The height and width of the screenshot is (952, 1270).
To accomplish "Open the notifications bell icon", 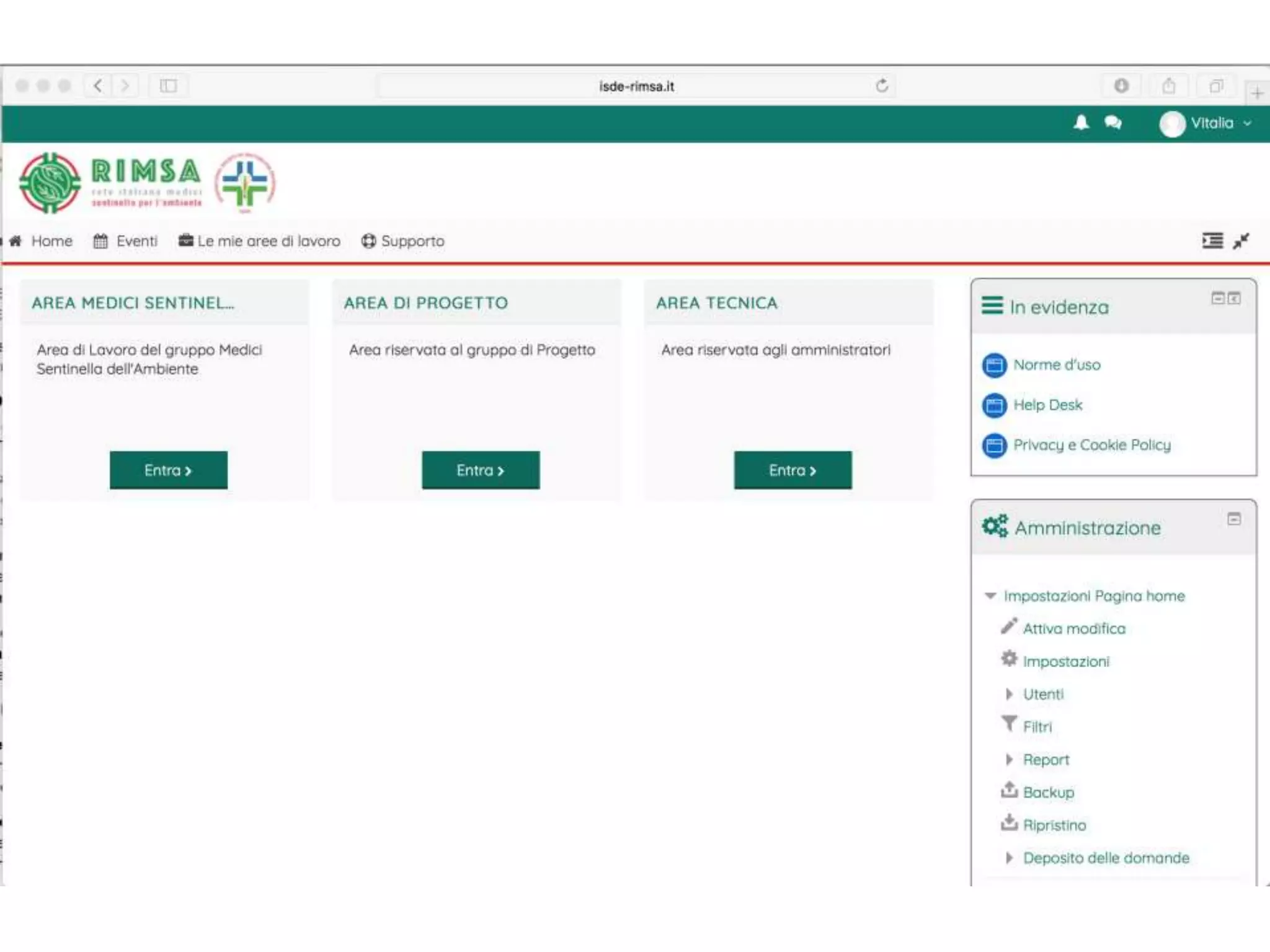I will coord(1081,123).
